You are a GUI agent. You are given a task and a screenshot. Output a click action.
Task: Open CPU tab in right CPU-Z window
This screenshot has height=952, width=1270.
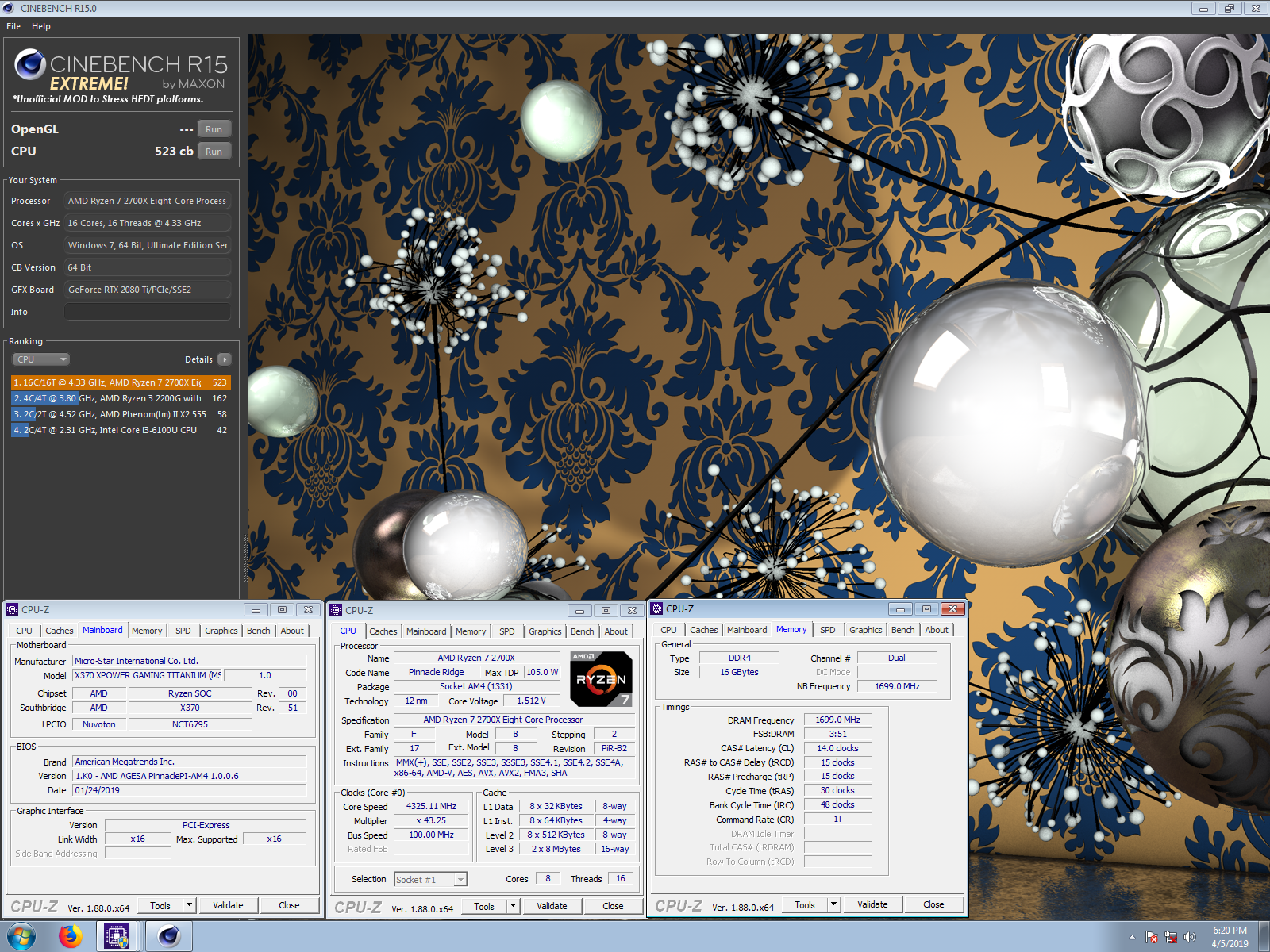tap(669, 630)
